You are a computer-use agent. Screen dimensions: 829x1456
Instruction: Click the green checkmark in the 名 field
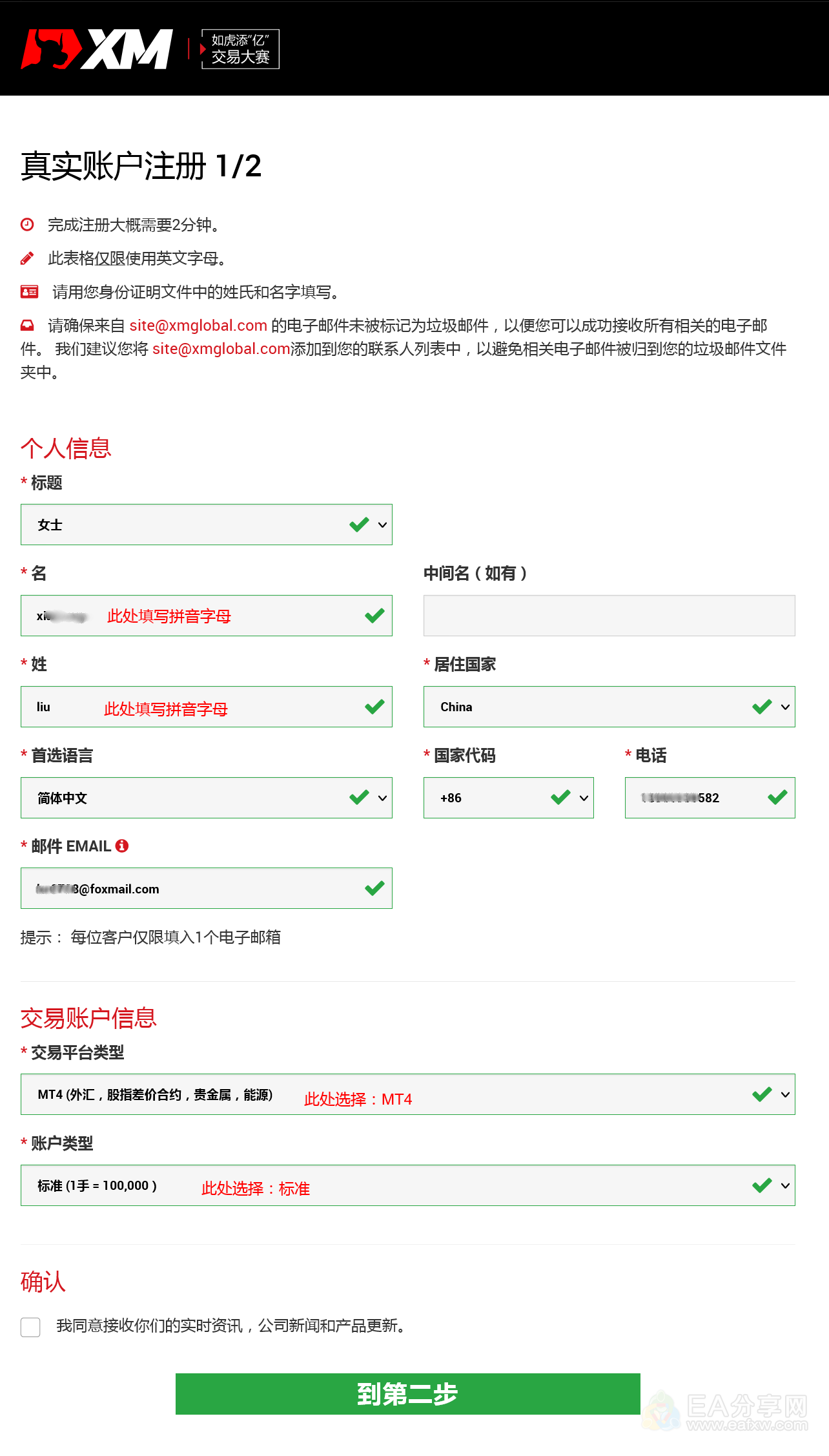pos(374,616)
